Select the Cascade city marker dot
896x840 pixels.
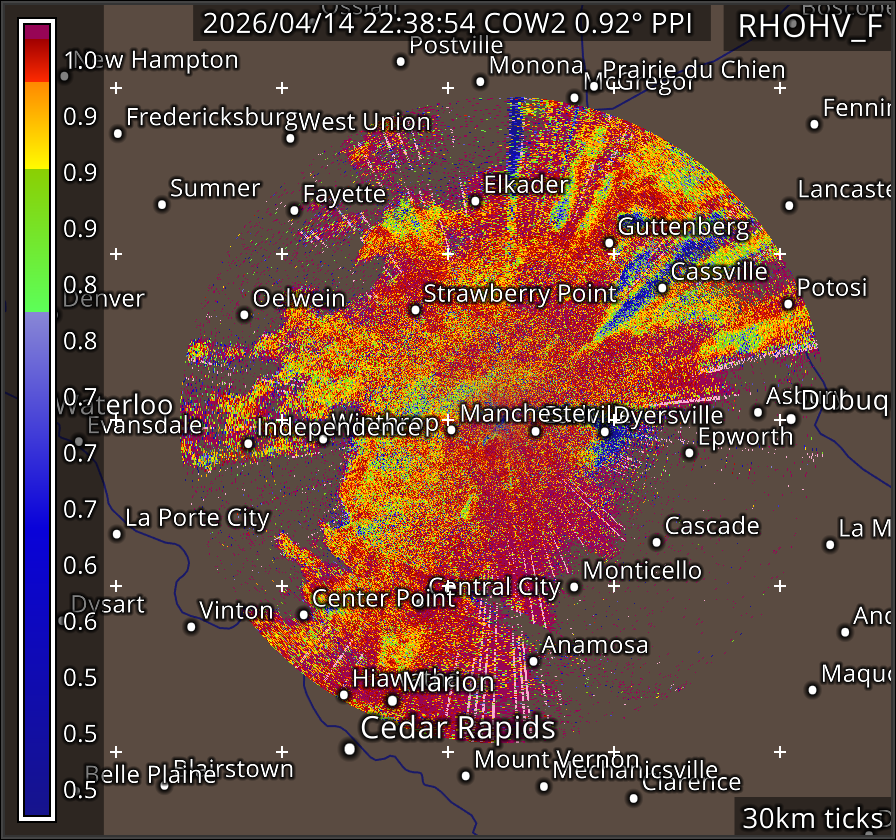tap(656, 542)
